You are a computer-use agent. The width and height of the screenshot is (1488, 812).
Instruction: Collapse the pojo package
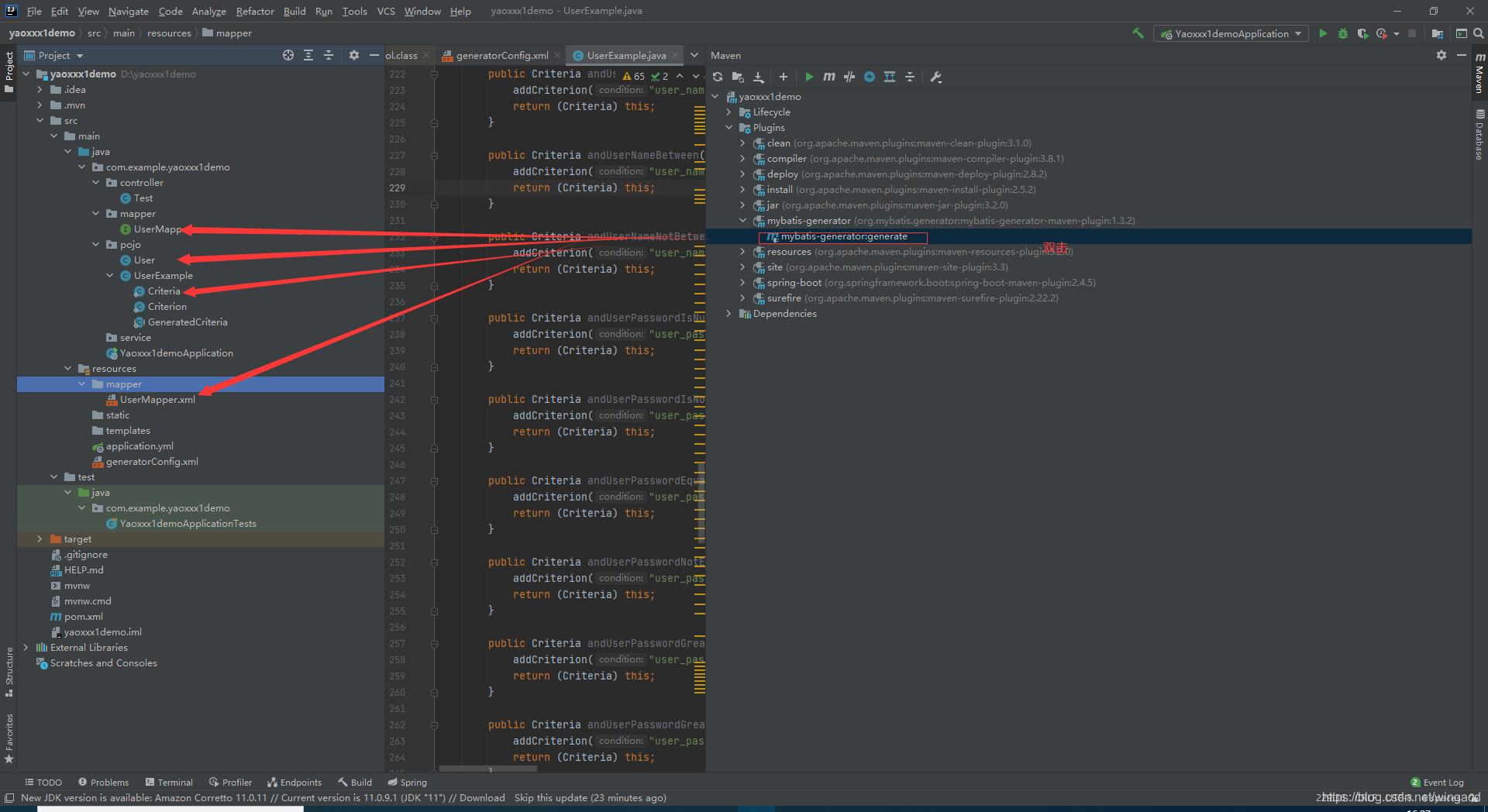(x=96, y=245)
